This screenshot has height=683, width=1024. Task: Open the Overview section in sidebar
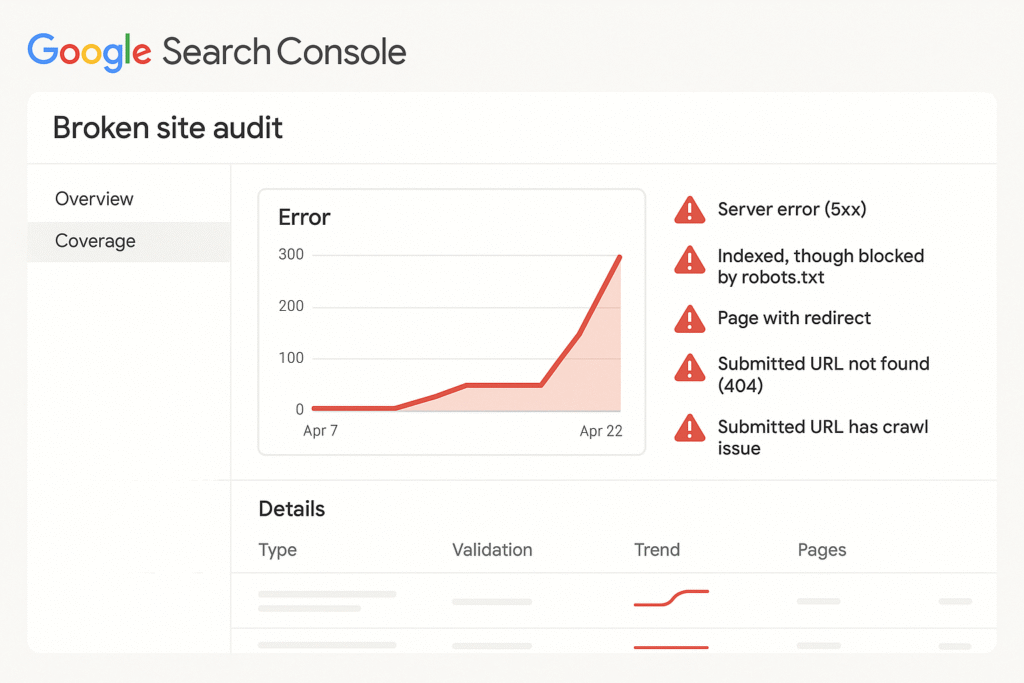click(x=94, y=199)
